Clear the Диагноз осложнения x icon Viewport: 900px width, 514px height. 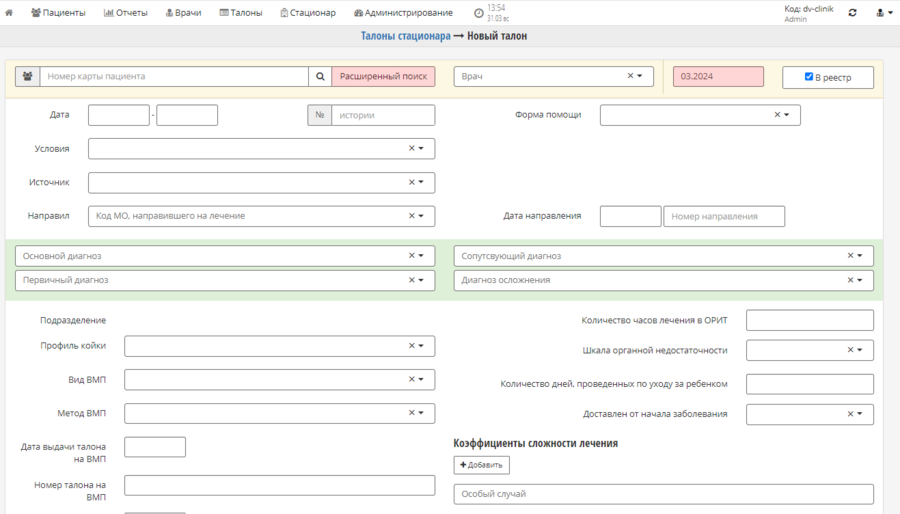coord(851,280)
